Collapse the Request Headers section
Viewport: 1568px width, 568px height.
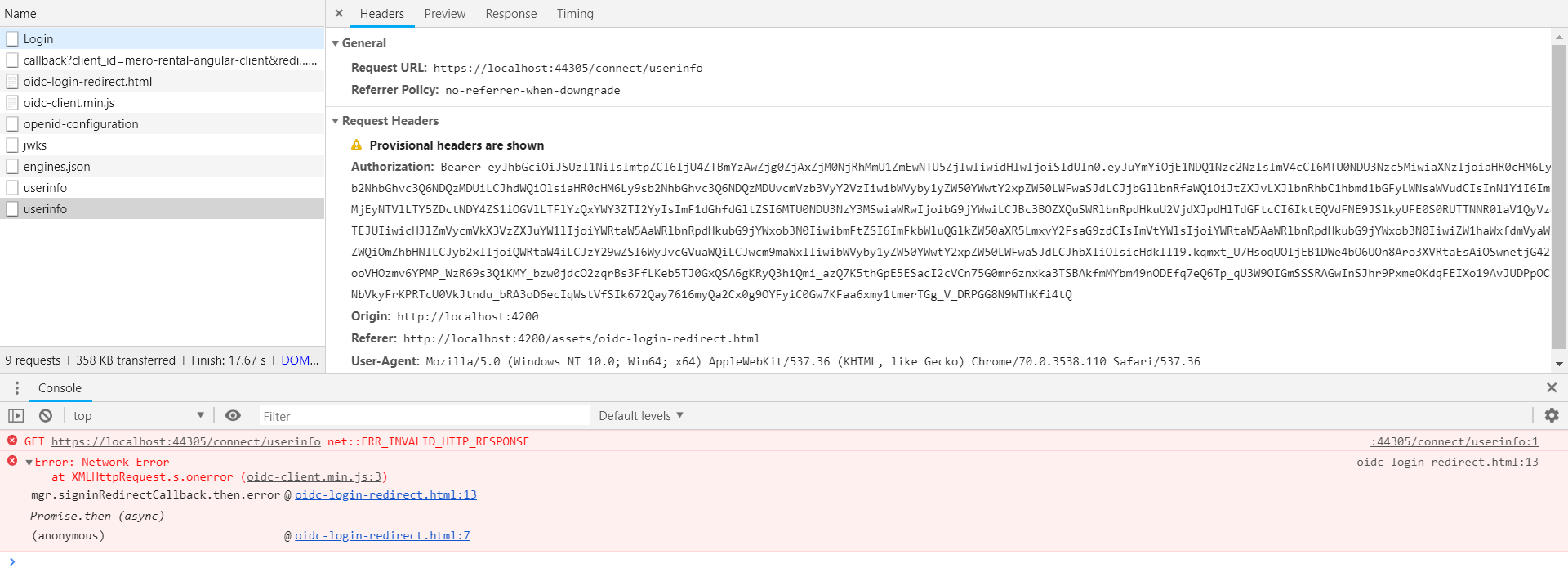click(336, 121)
